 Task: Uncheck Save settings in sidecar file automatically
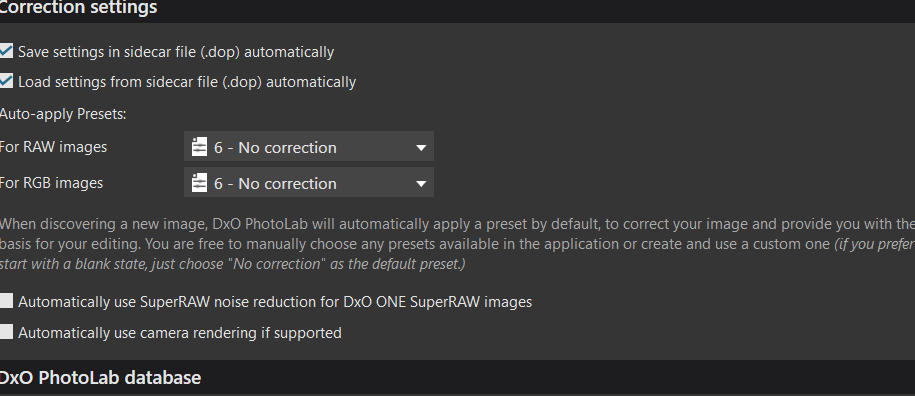(x=6, y=51)
